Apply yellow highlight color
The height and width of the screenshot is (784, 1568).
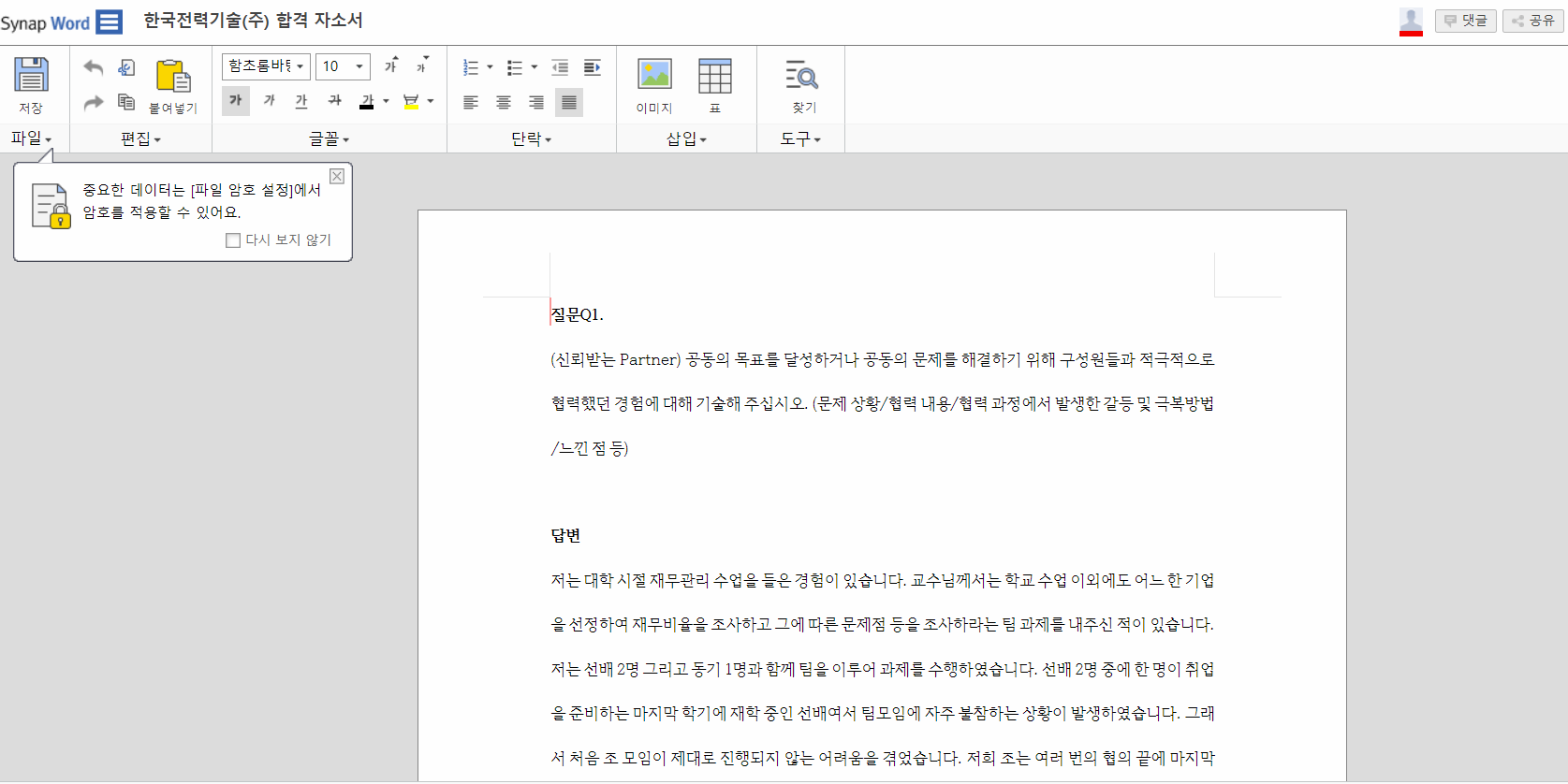coord(411,101)
